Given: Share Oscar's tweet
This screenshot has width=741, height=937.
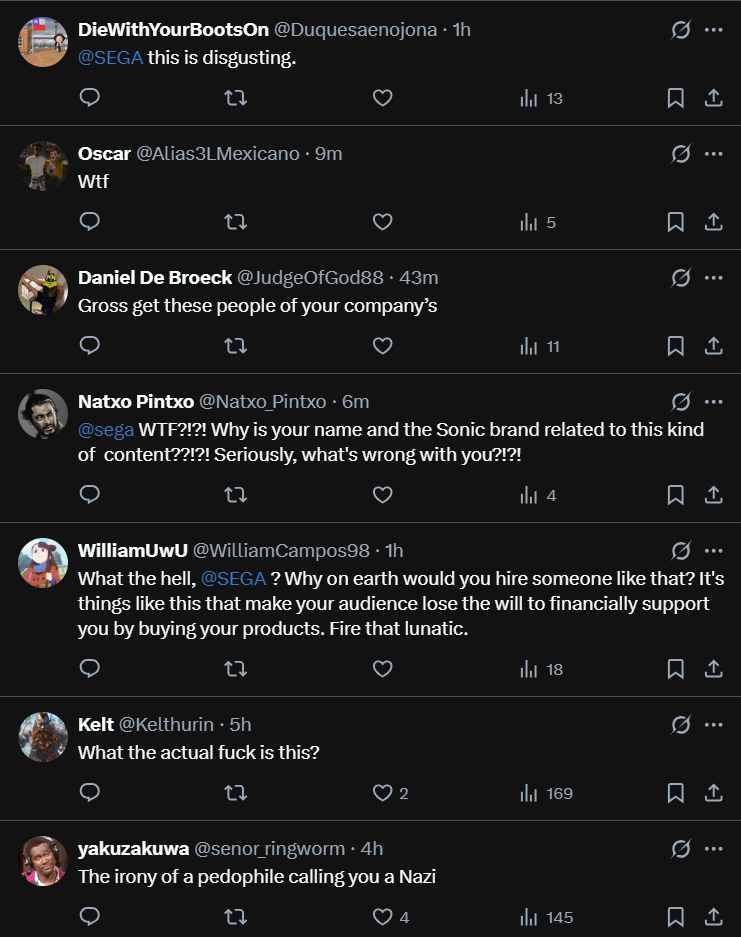Looking at the screenshot, I should (714, 222).
